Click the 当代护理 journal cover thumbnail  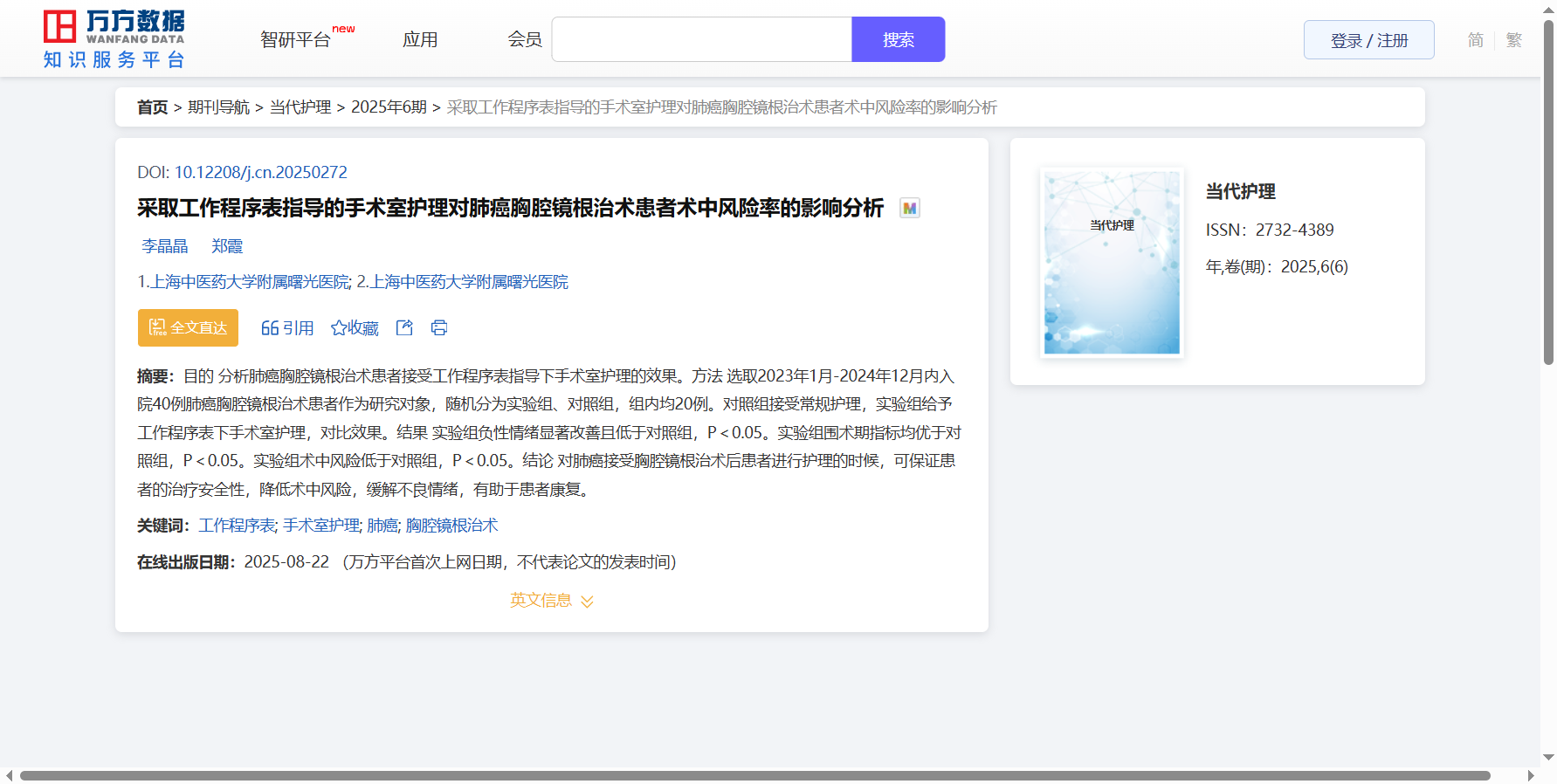[x=1112, y=263]
